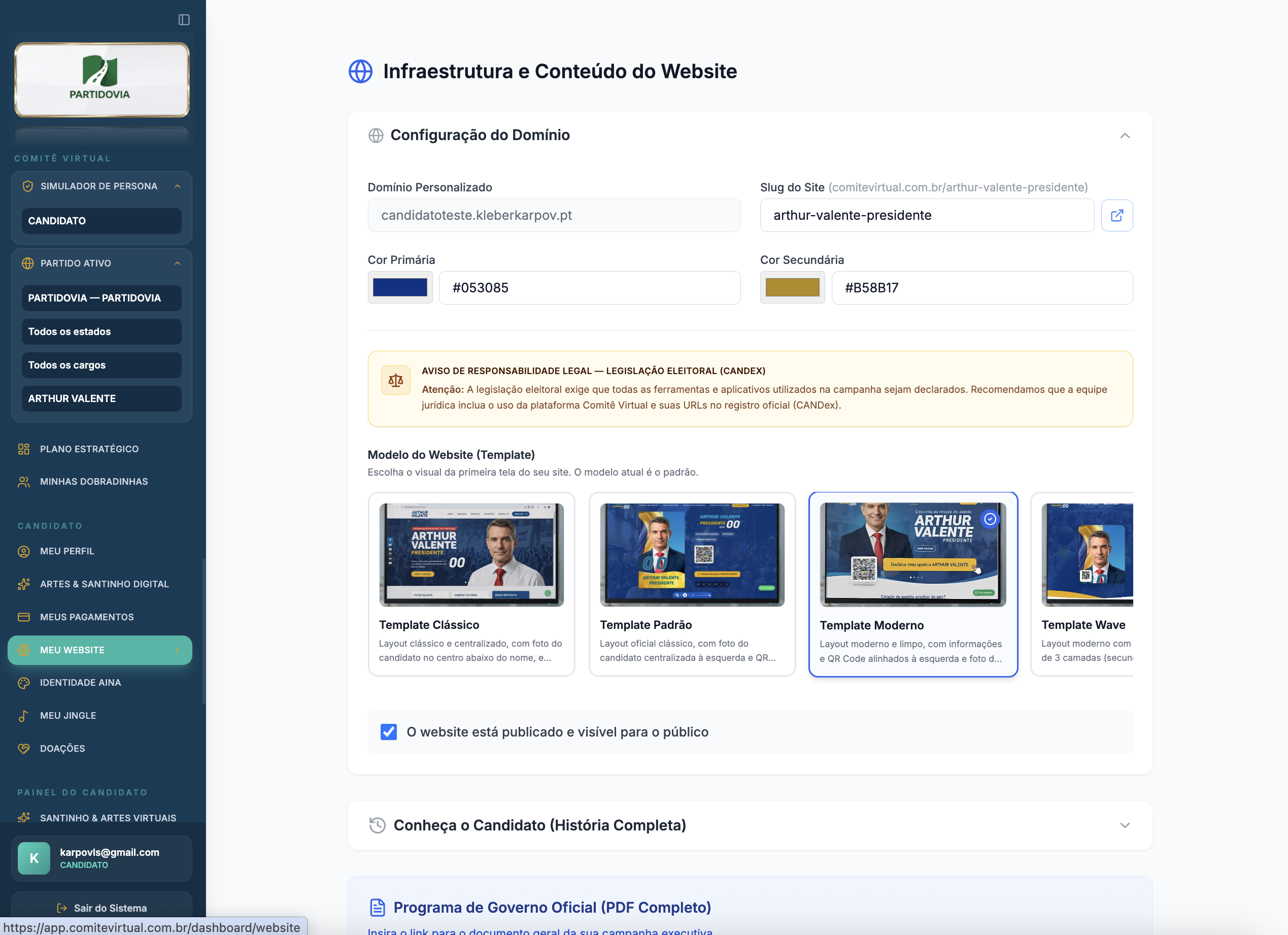Go to Meus Pagamentos in sidebar

100,617
